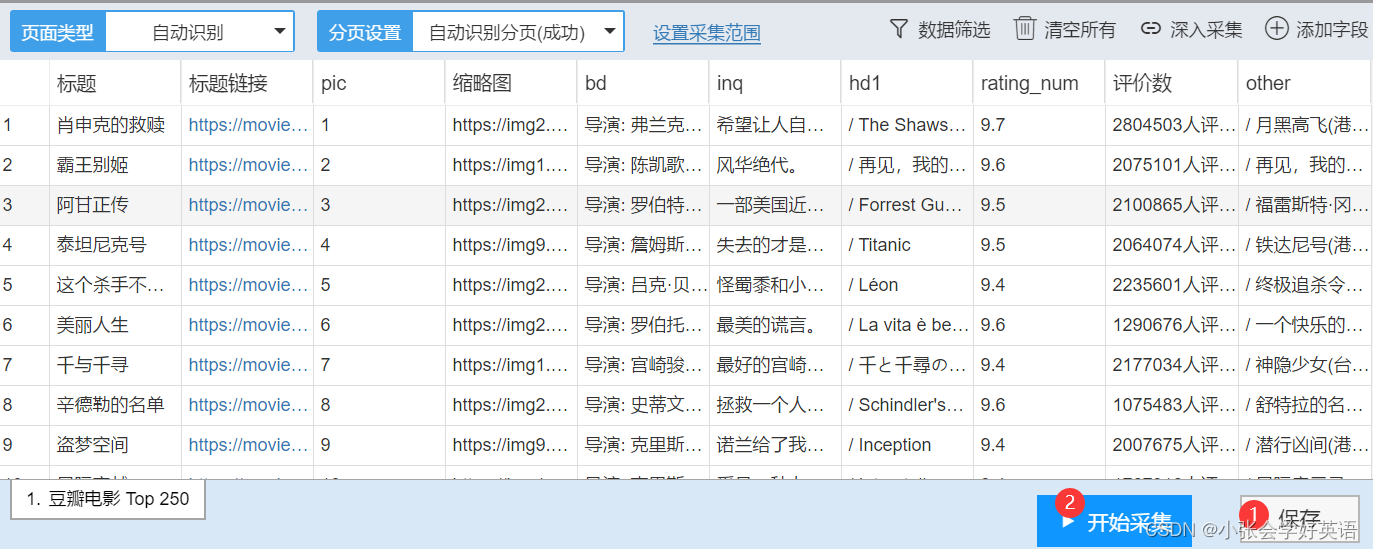The height and width of the screenshot is (549, 1373).
Task: Open the movie link in 肖申克的救赎 row
Action: pos(248,125)
